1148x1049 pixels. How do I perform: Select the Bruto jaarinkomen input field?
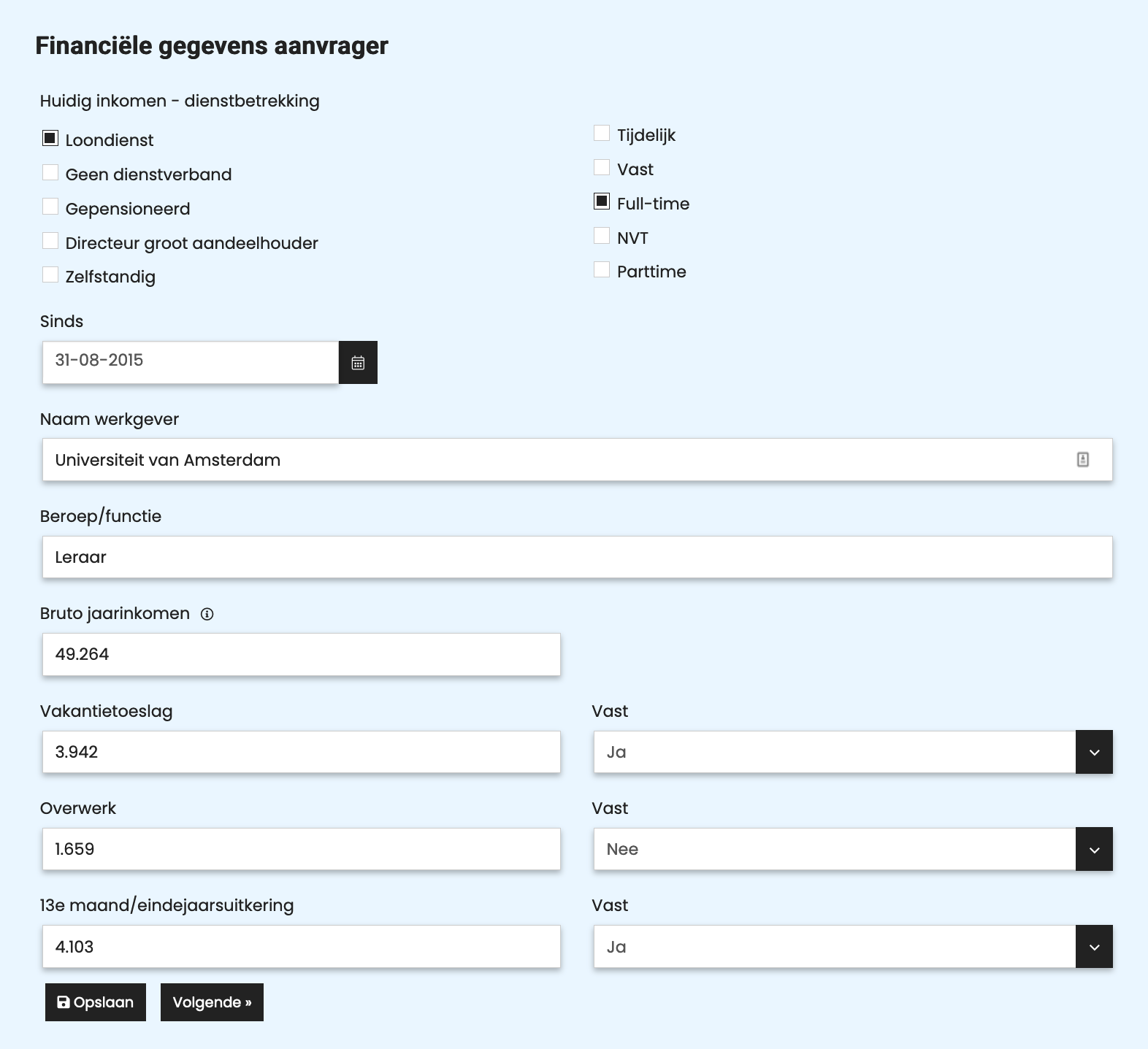[301, 654]
